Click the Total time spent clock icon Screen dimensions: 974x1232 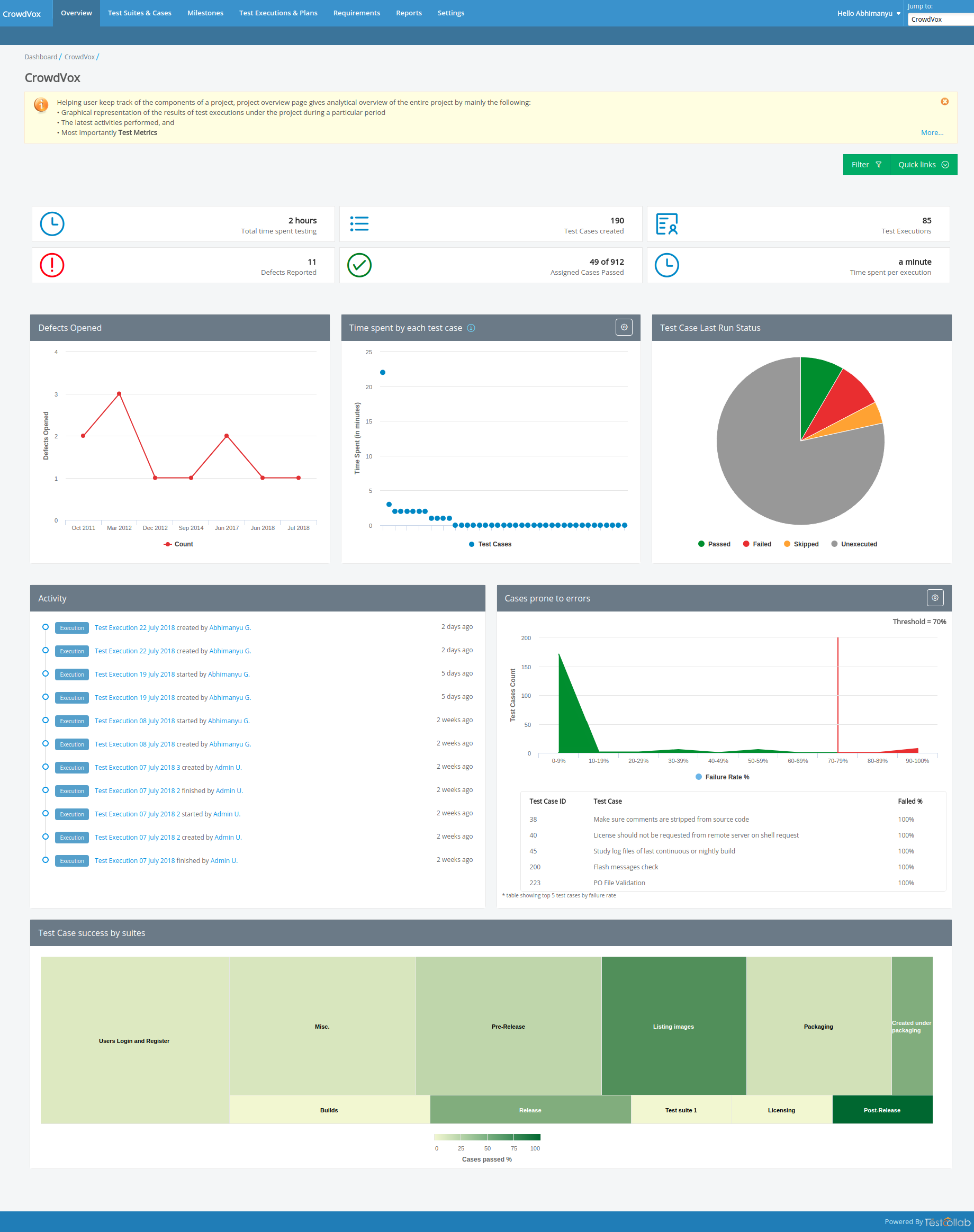pyautogui.click(x=52, y=224)
